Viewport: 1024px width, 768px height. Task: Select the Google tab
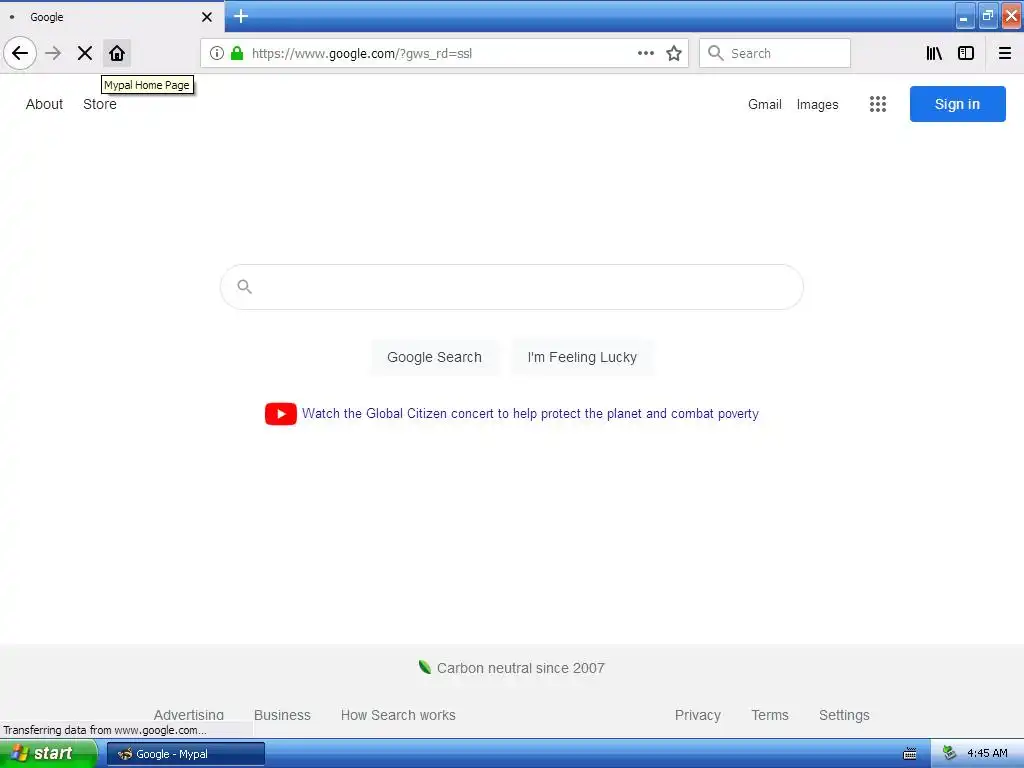tap(112, 17)
